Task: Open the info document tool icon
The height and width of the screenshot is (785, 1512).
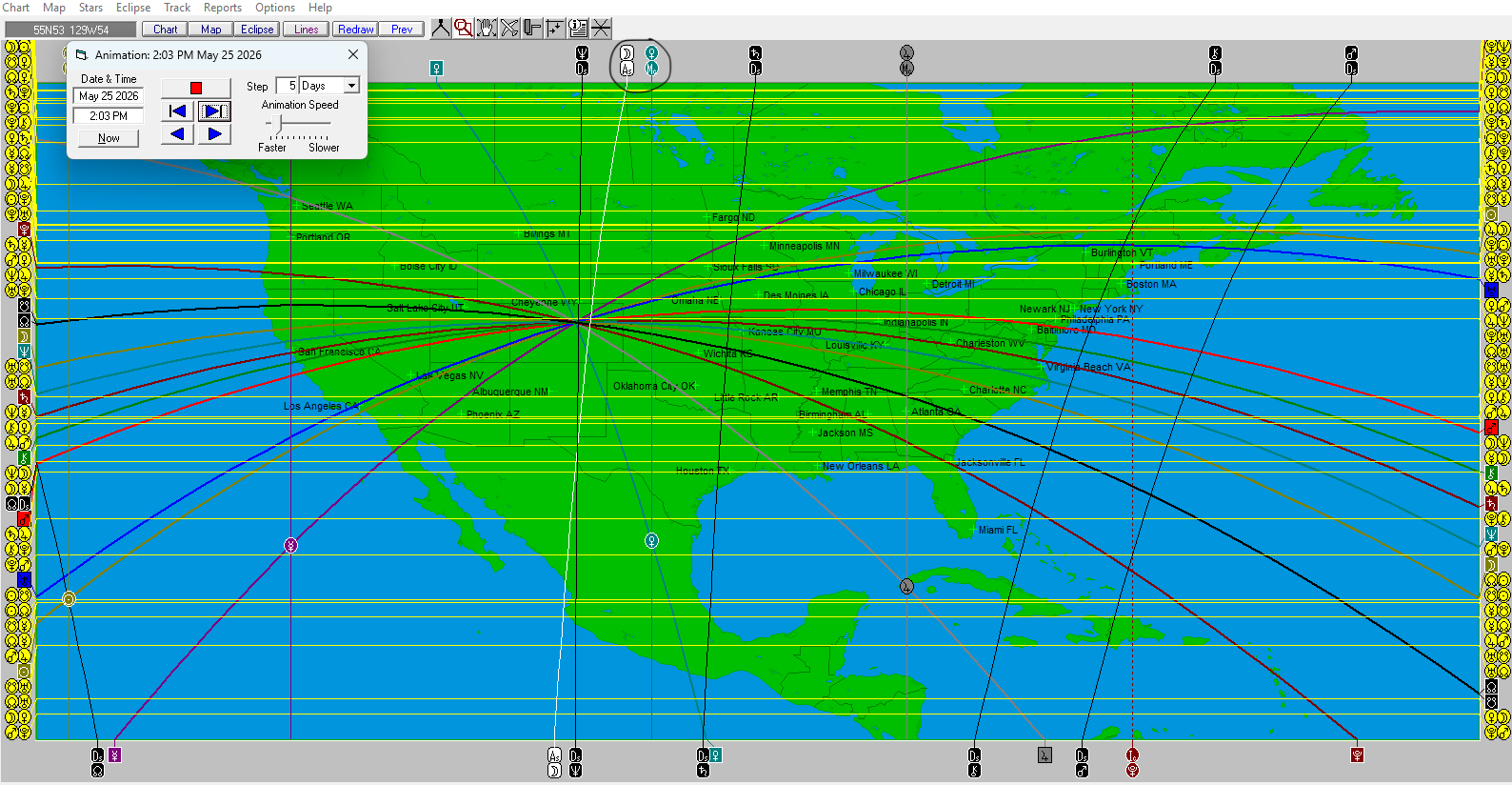Action: (578, 29)
